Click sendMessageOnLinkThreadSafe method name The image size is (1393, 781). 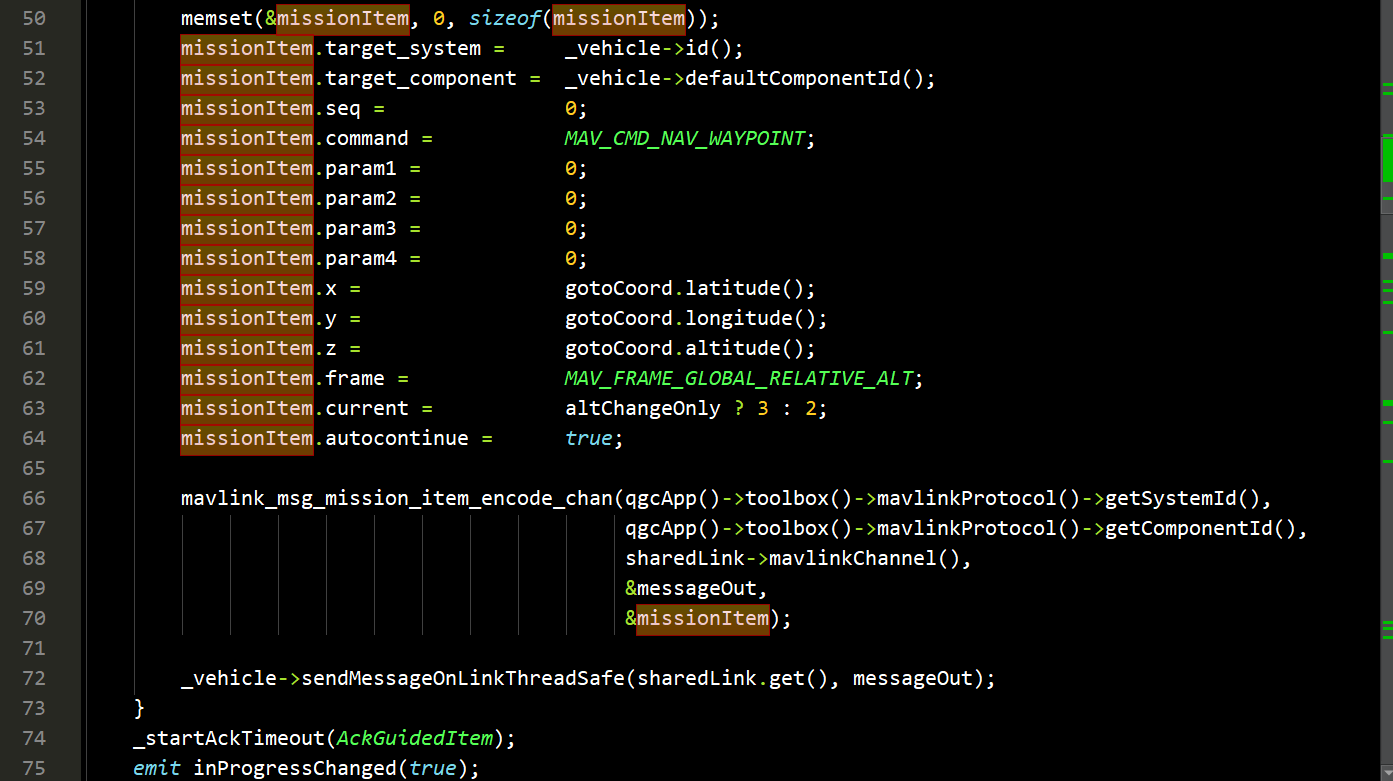pyautogui.click(x=463, y=678)
